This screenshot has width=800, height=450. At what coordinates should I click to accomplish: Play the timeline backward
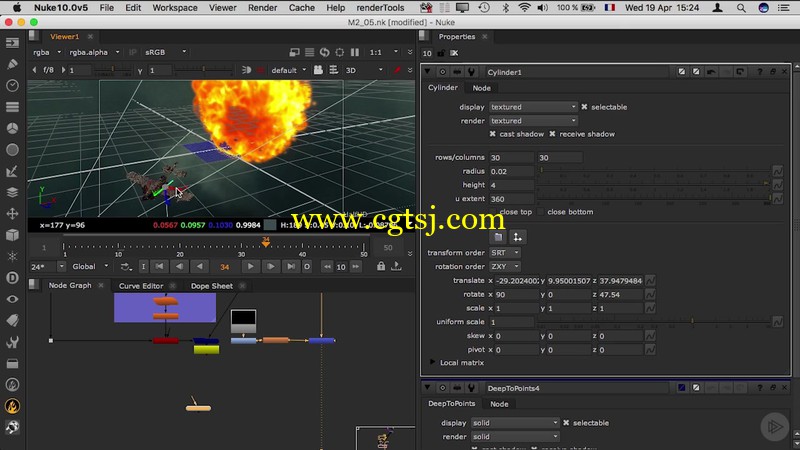tap(199, 266)
